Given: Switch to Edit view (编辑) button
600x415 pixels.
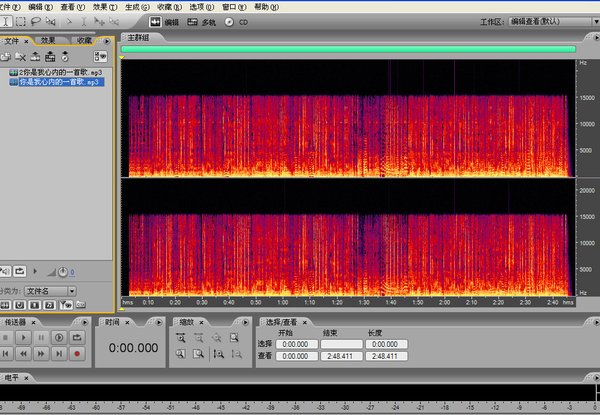Looking at the screenshot, I should click(164, 22).
